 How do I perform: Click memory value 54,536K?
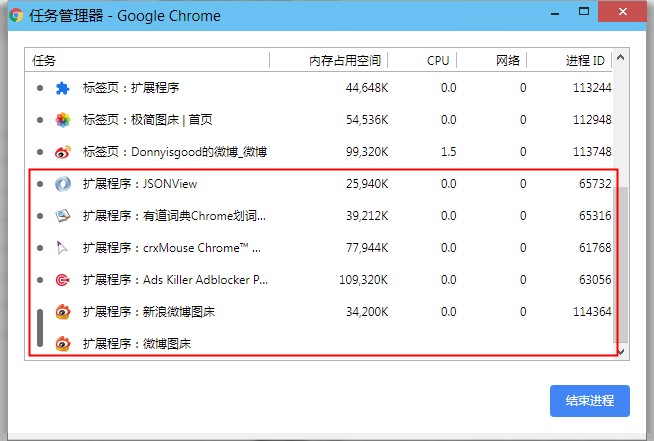(367, 120)
